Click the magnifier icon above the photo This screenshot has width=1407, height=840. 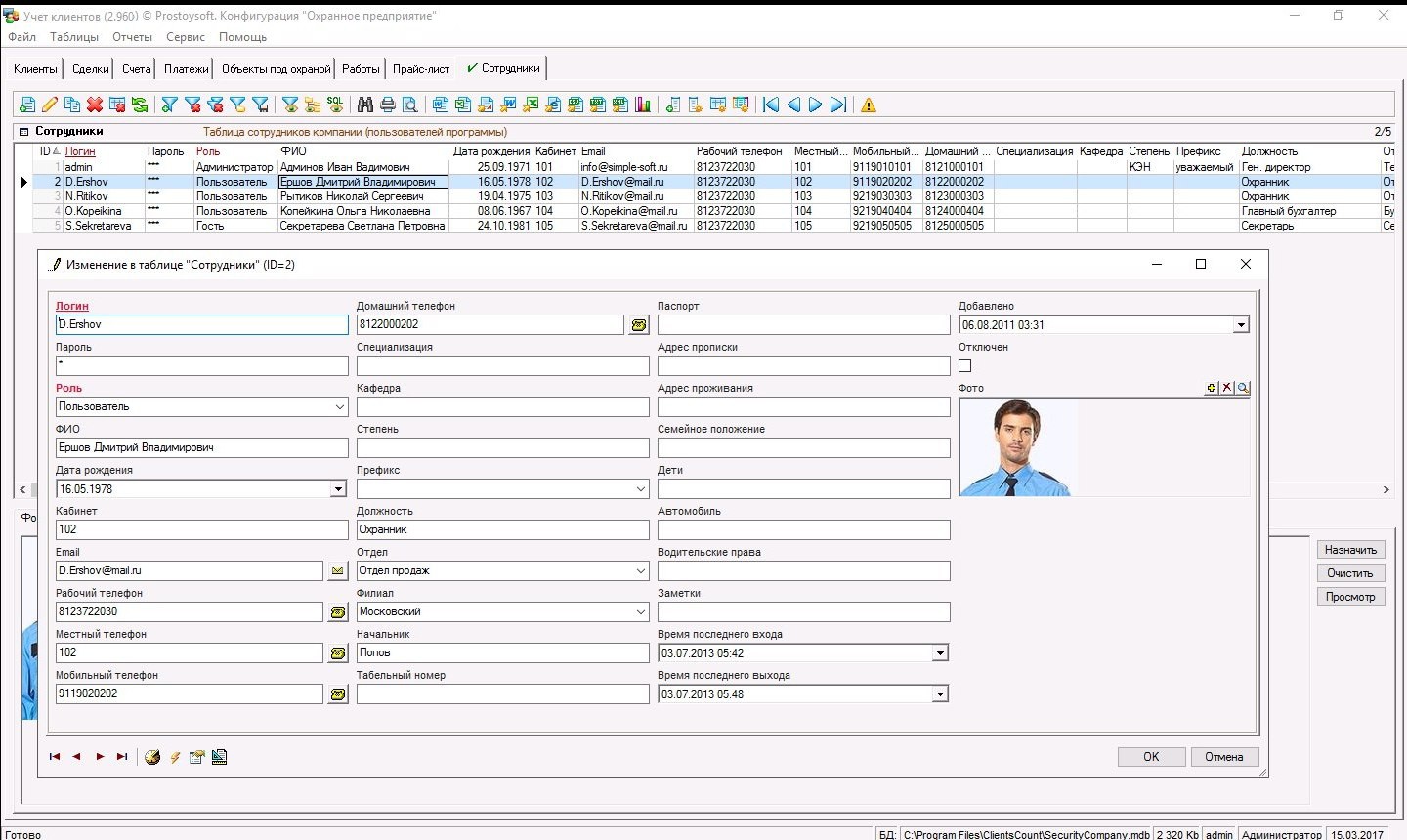(1243, 388)
